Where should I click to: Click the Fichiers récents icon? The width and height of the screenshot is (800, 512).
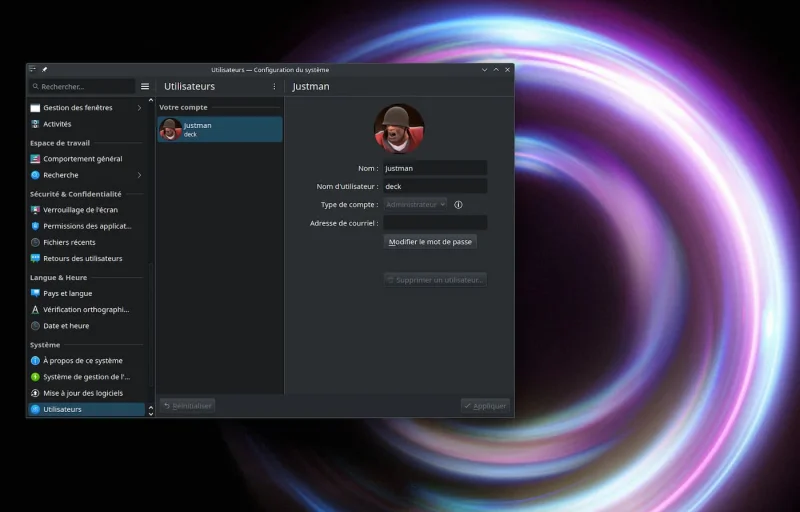pos(35,242)
